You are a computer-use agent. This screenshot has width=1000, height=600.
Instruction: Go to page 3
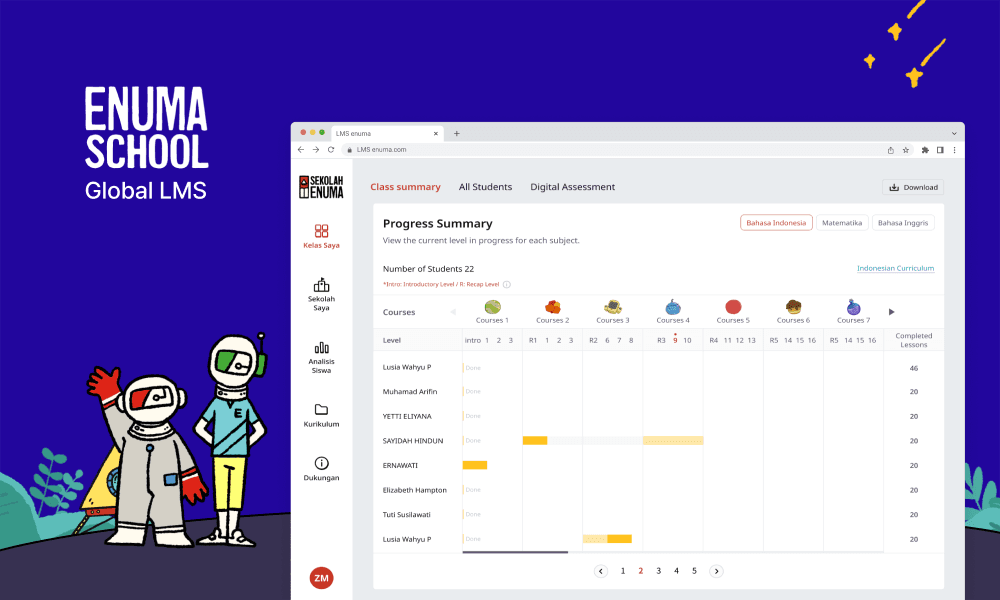[659, 571]
